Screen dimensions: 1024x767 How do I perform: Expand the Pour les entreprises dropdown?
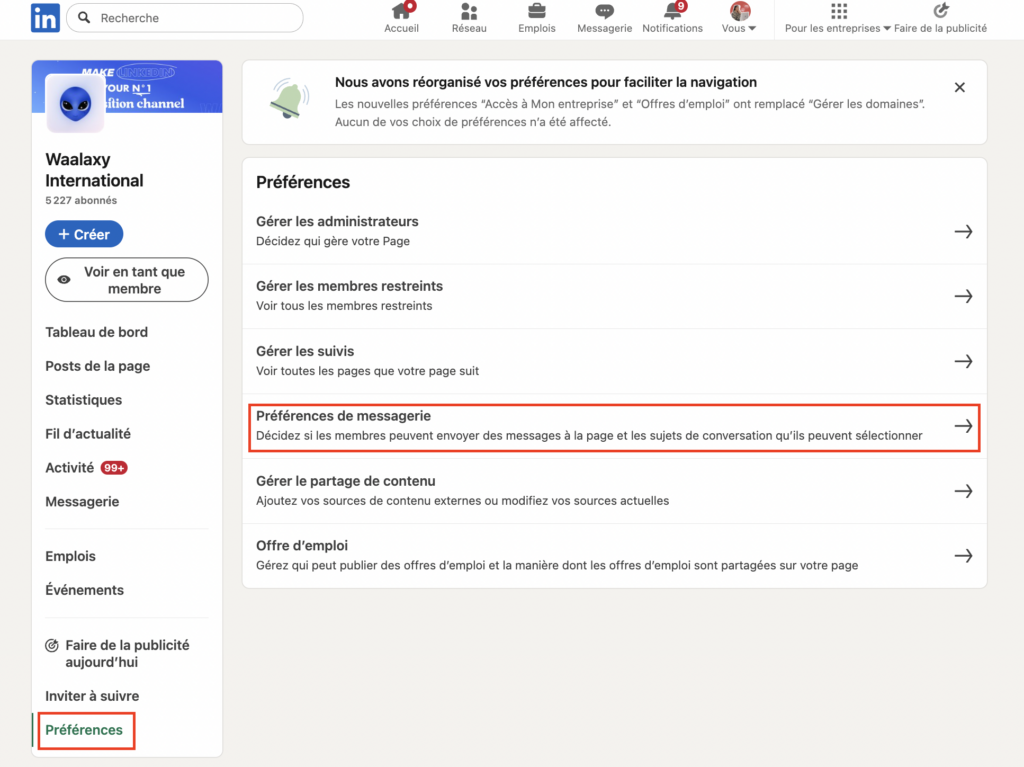point(838,28)
